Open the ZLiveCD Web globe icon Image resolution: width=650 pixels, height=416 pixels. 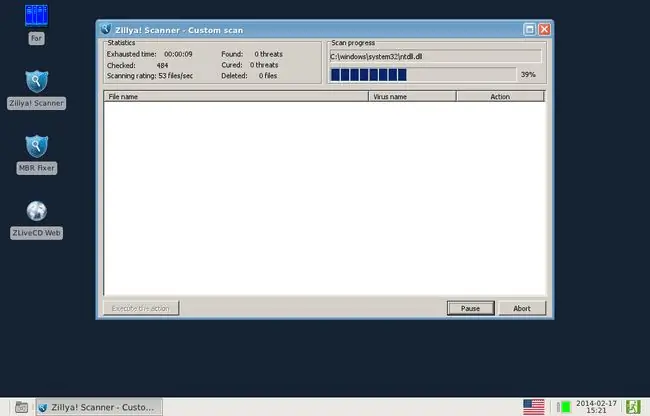coord(36,211)
